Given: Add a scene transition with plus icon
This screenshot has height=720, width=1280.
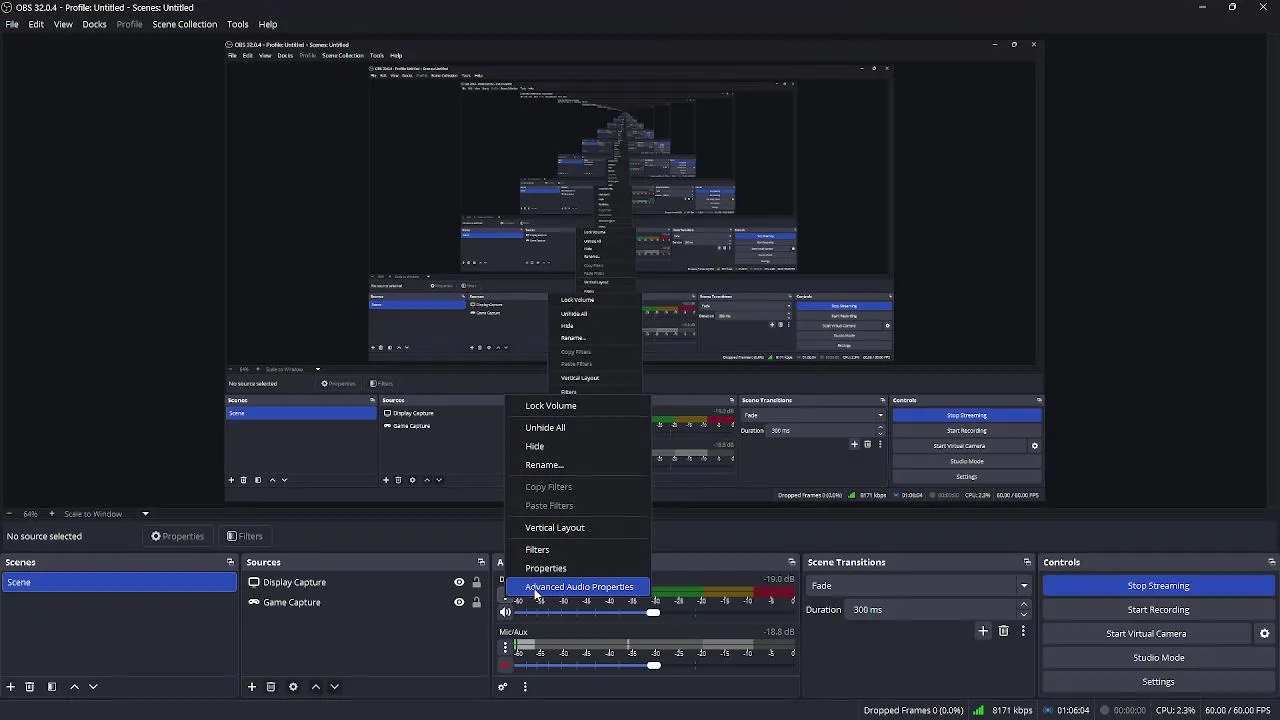Looking at the screenshot, I should tap(983, 631).
